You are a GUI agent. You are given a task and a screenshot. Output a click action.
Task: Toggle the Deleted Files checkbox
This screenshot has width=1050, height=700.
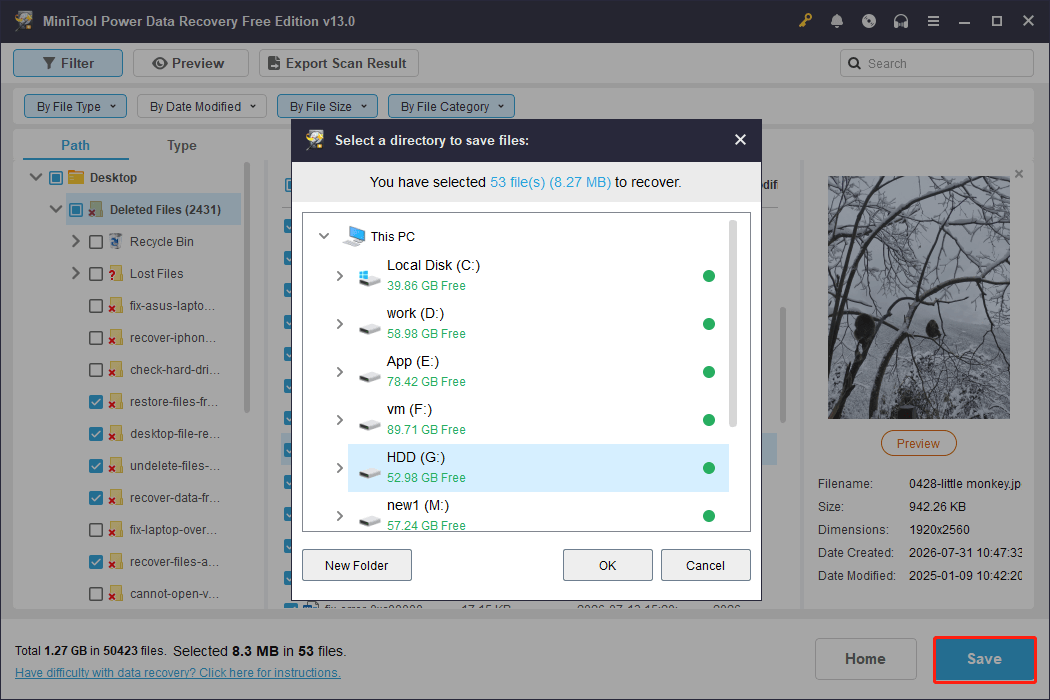pos(76,210)
